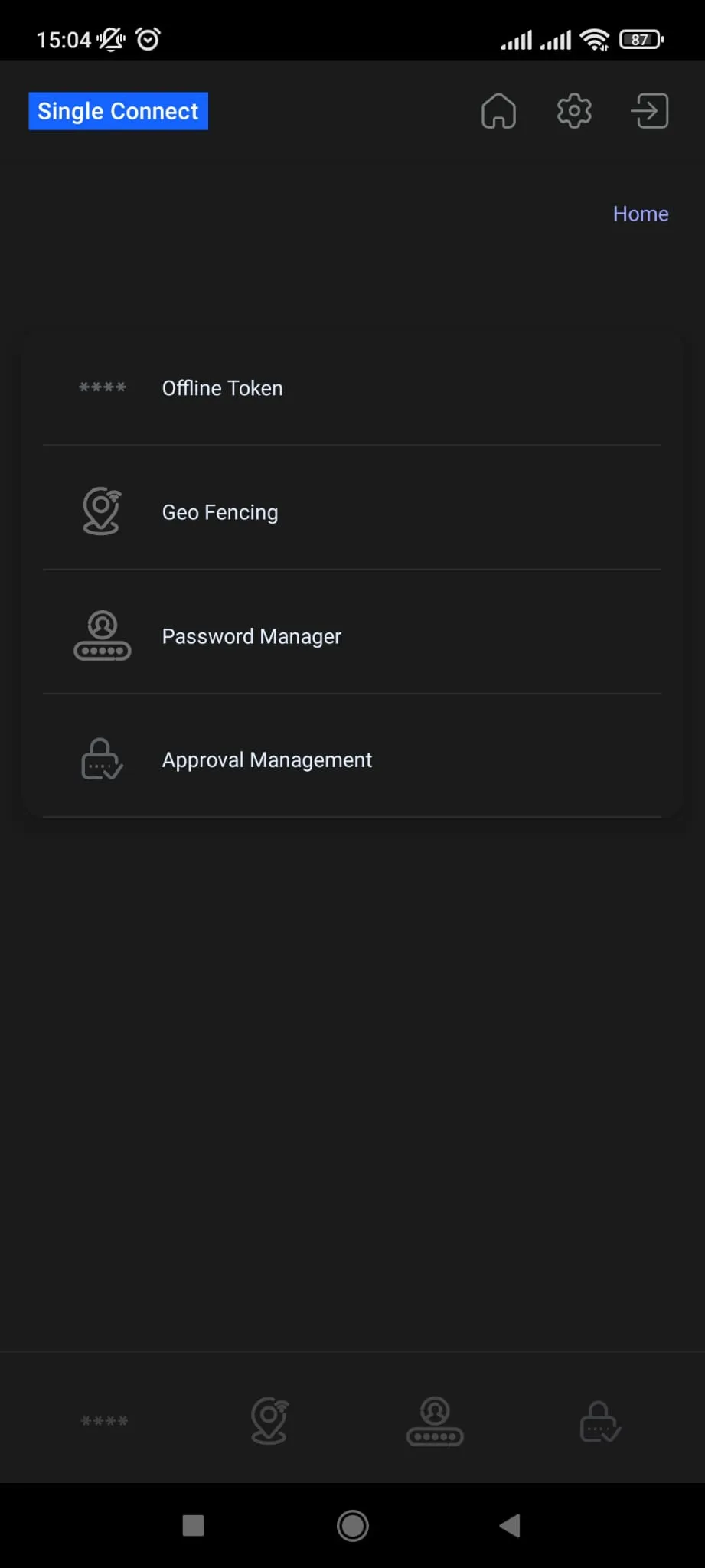The height and width of the screenshot is (1568, 705).
Task: Select Offline Token asterisks in bottom bar
Action: pyautogui.click(x=104, y=1421)
